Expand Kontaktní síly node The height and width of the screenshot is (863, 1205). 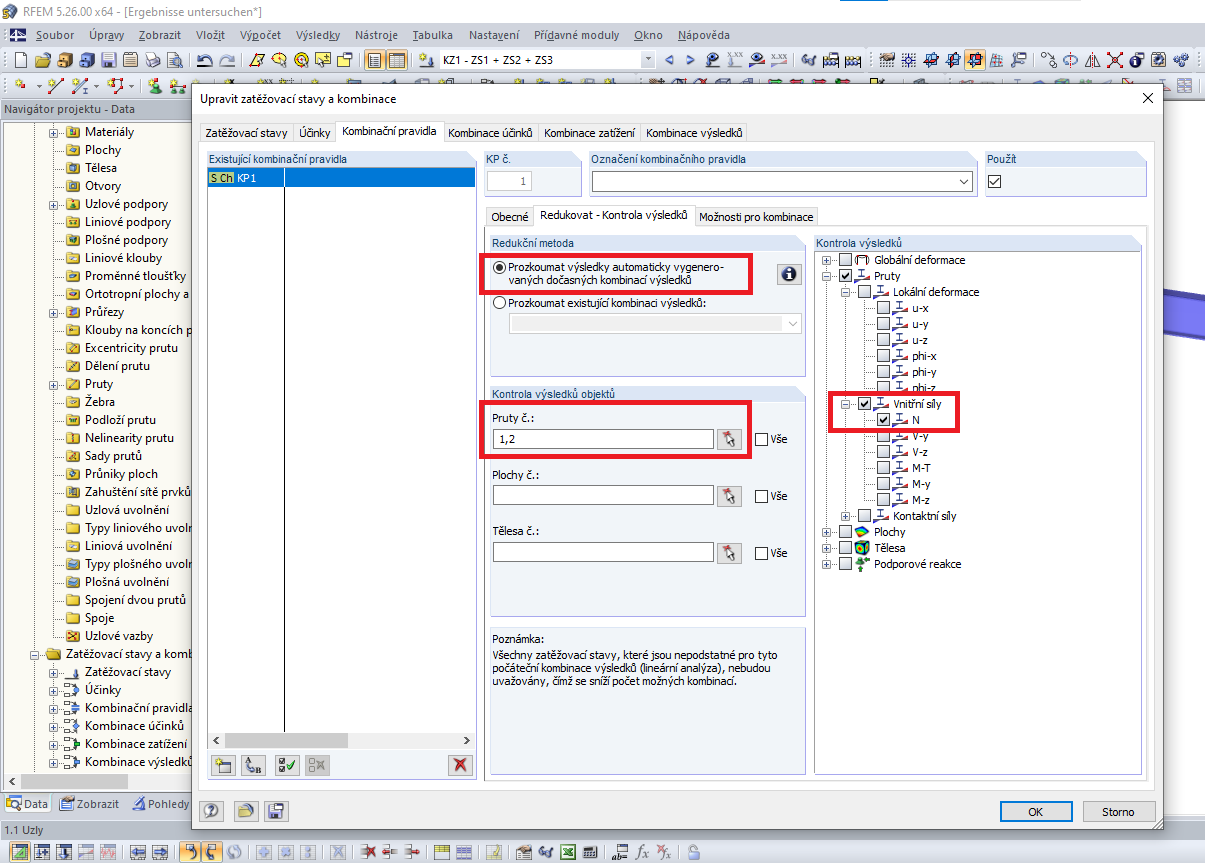click(845, 516)
